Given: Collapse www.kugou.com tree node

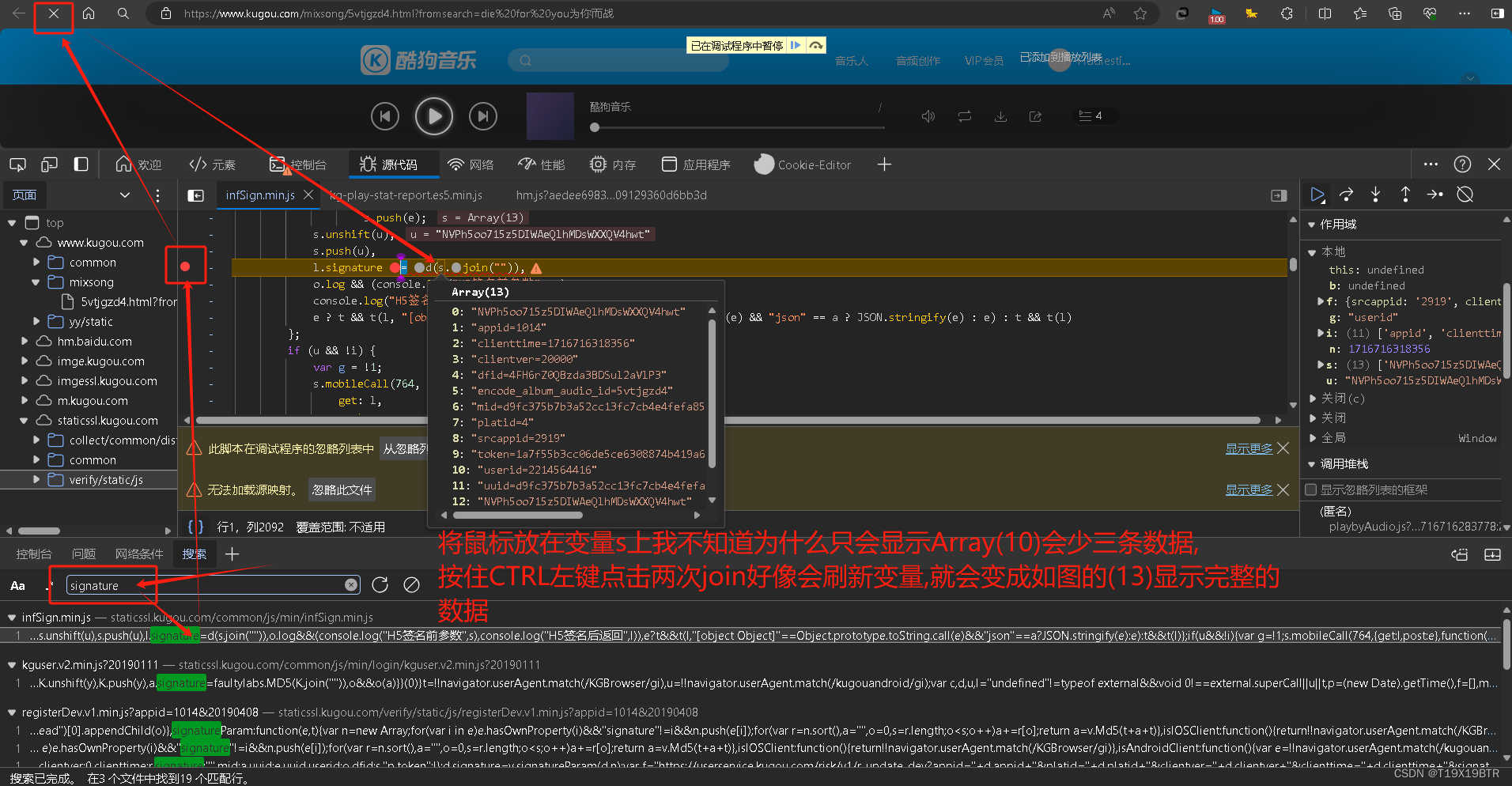Looking at the screenshot, I should pyautogui.click(x=24, y=243).
